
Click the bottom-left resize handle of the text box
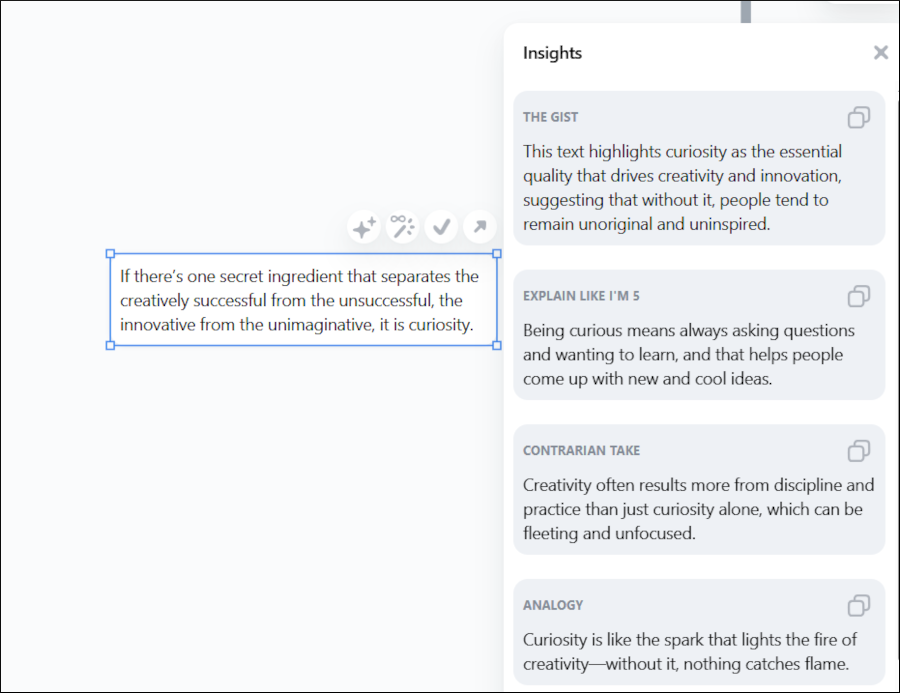coord(110,345)
